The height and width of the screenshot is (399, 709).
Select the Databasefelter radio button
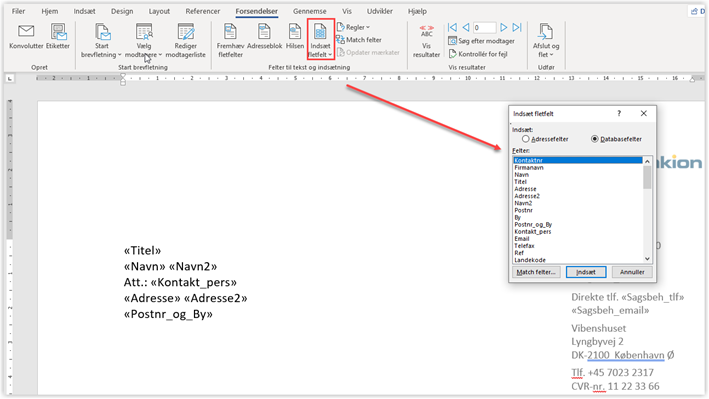click(595, 139)
